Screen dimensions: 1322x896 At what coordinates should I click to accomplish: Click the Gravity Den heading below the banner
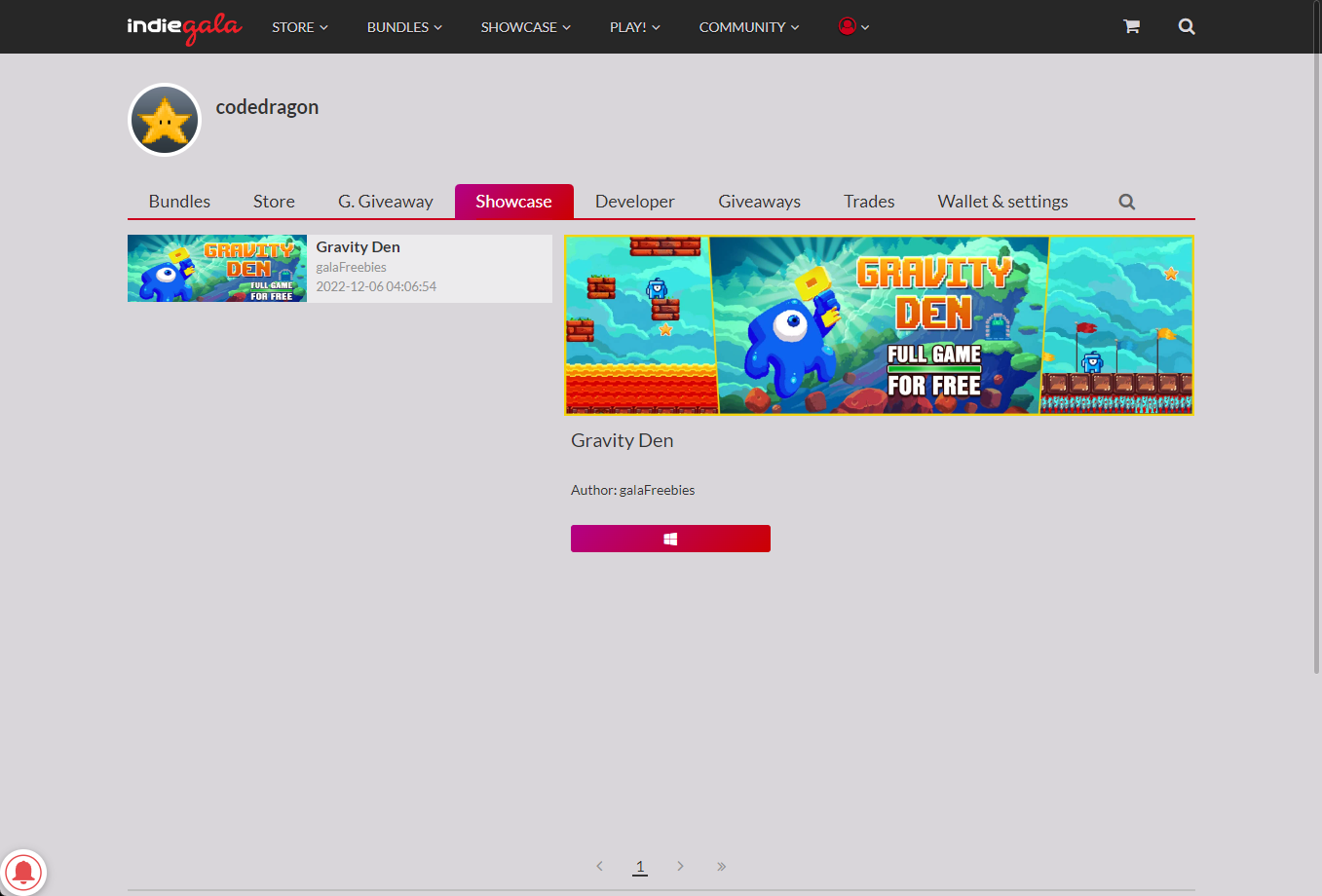(x=623, y=440)
